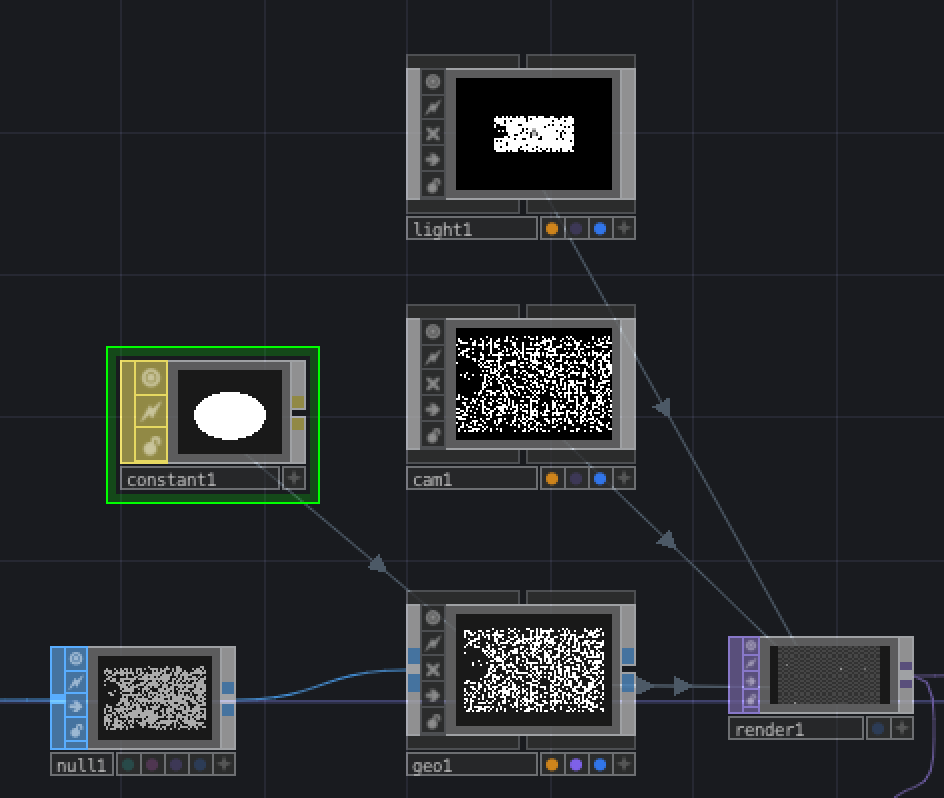Toggle the lock flag on render1
This screenshot has height=798, width=944.
(x=751, y=700)
